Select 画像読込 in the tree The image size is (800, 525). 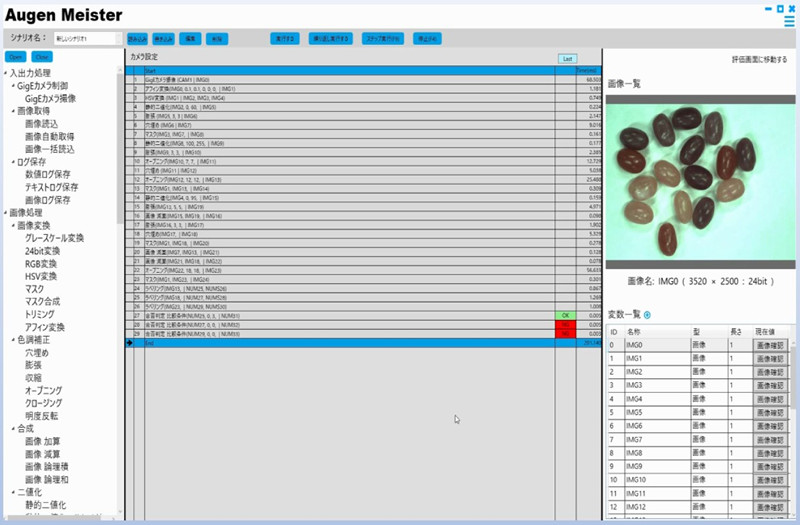tap(41, 124)
